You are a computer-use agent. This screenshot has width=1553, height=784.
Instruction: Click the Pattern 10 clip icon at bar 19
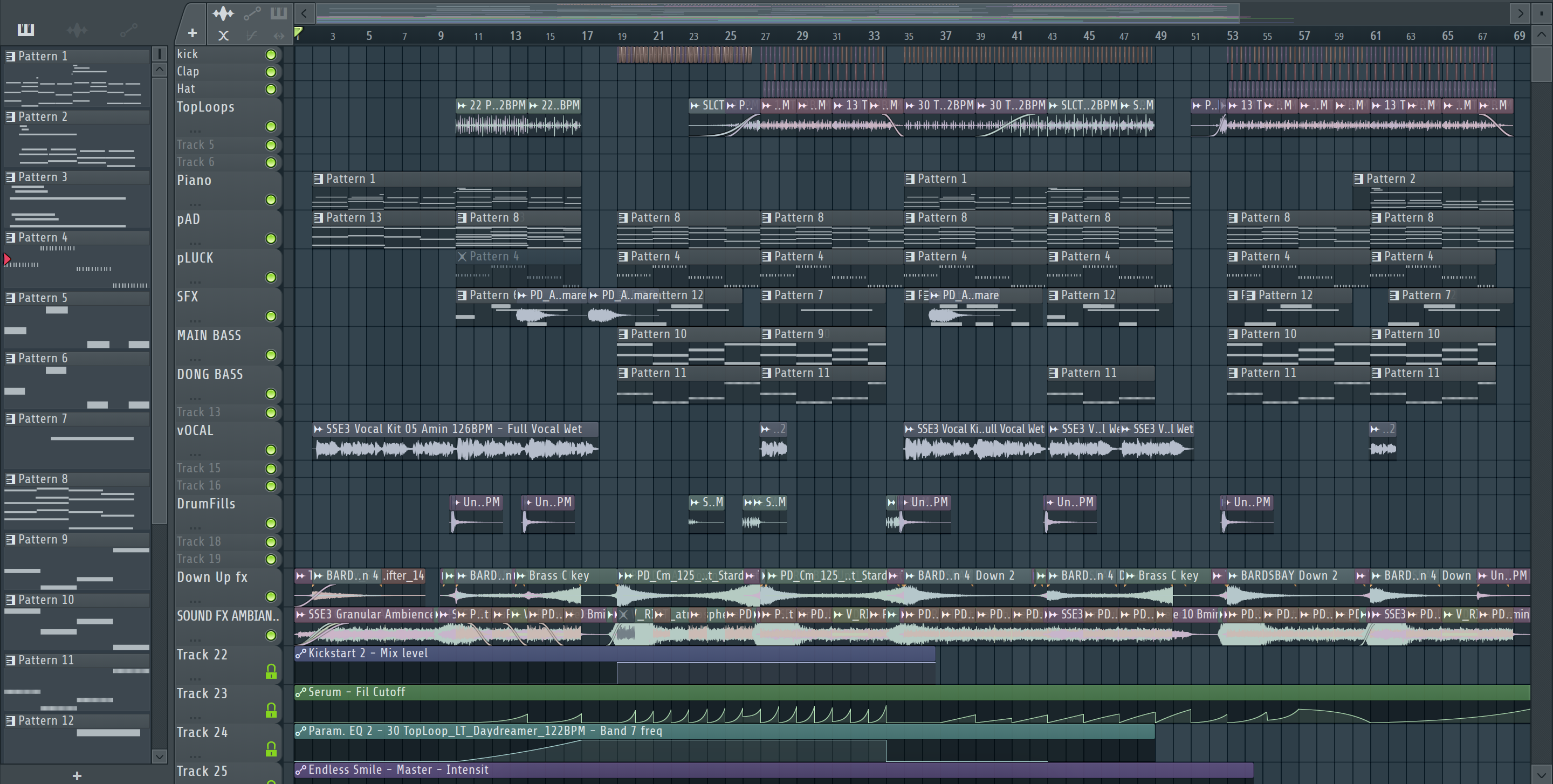pyautogui.click(x=623, y=334)
